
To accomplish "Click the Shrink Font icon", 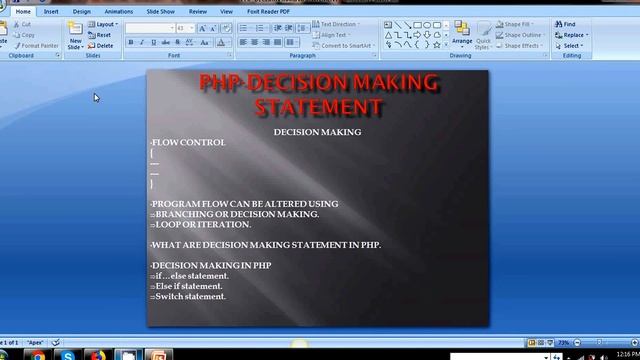I will (213, 28).
